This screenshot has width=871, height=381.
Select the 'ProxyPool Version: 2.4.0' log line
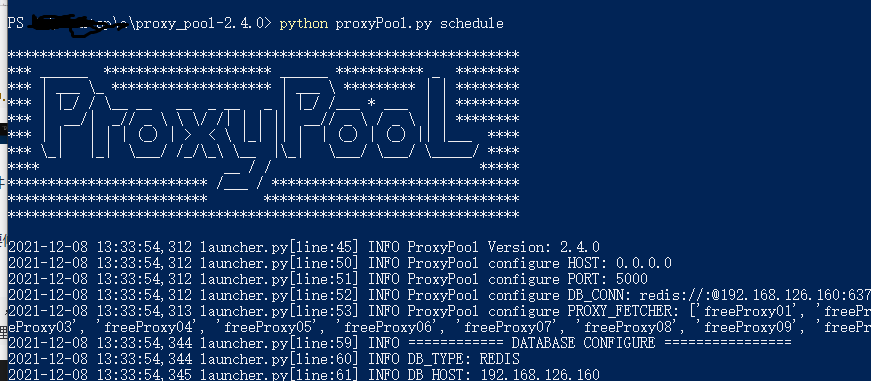pyautogui.click(x=304, y=247)
